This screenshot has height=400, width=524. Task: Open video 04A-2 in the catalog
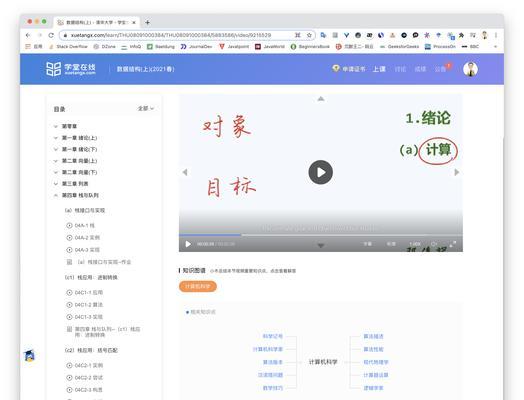[x=83, y=238]
